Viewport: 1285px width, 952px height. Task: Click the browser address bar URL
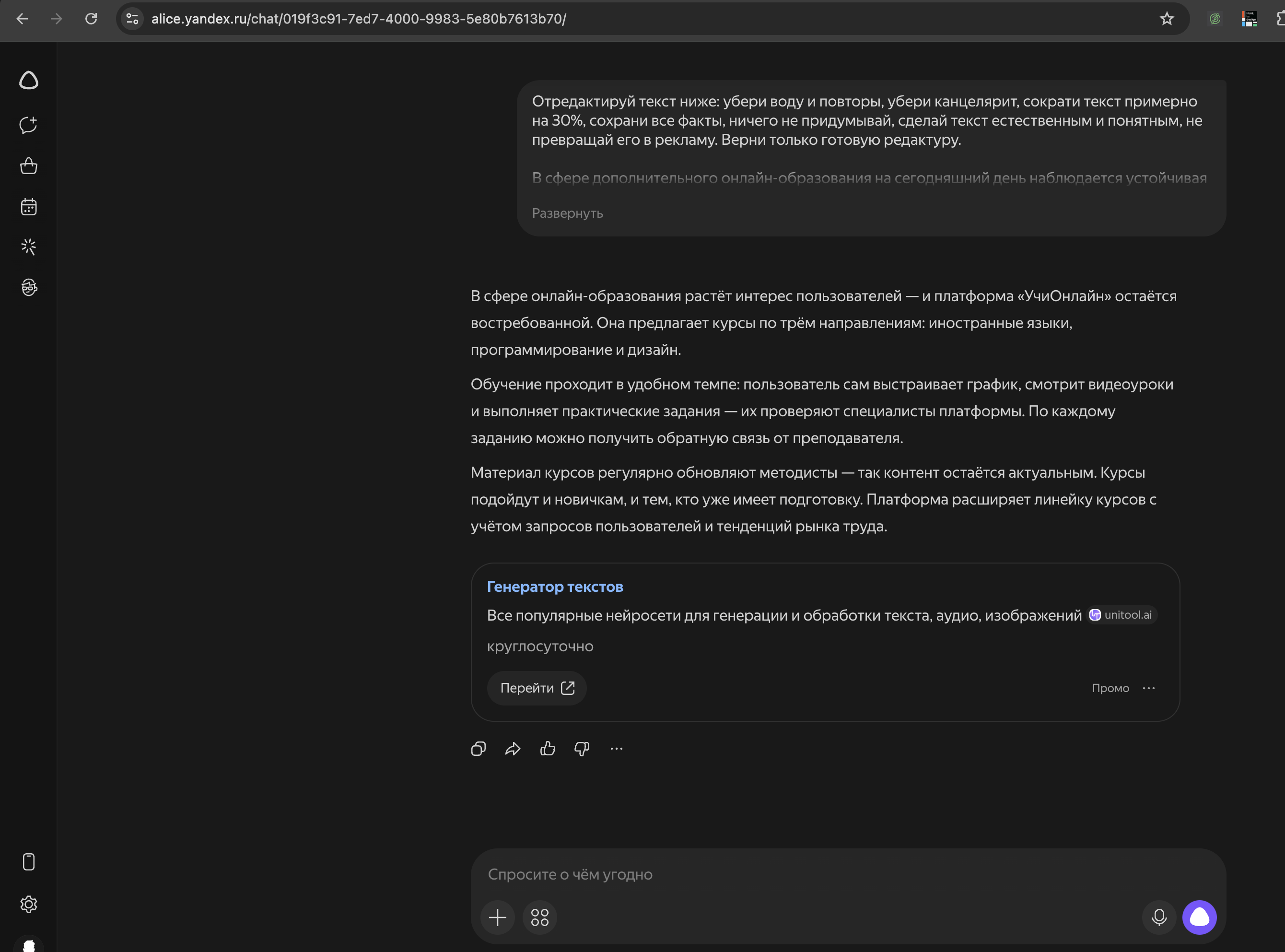click(358, 18)
